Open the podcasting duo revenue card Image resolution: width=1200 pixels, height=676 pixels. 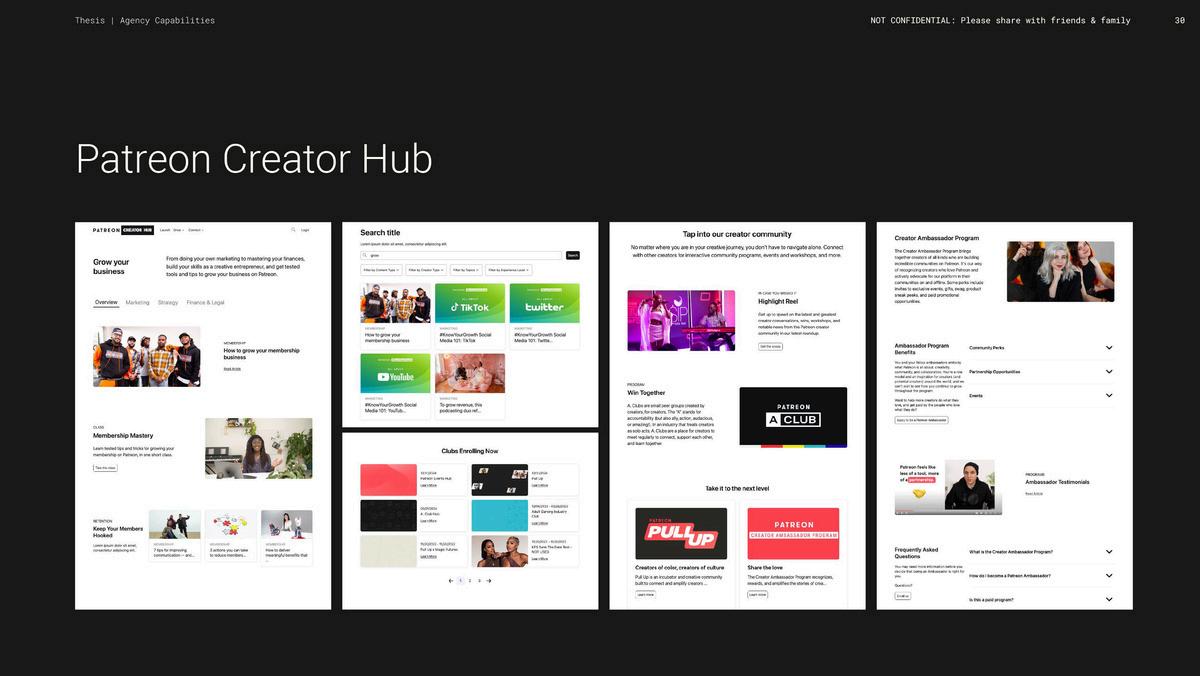click(470, 386)
